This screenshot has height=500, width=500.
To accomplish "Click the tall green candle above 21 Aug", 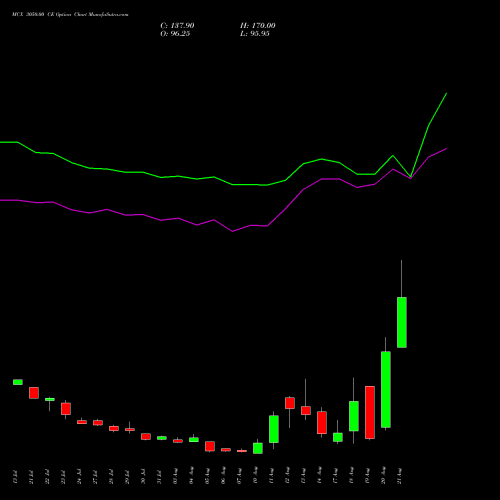I will (x=402, y=322).
